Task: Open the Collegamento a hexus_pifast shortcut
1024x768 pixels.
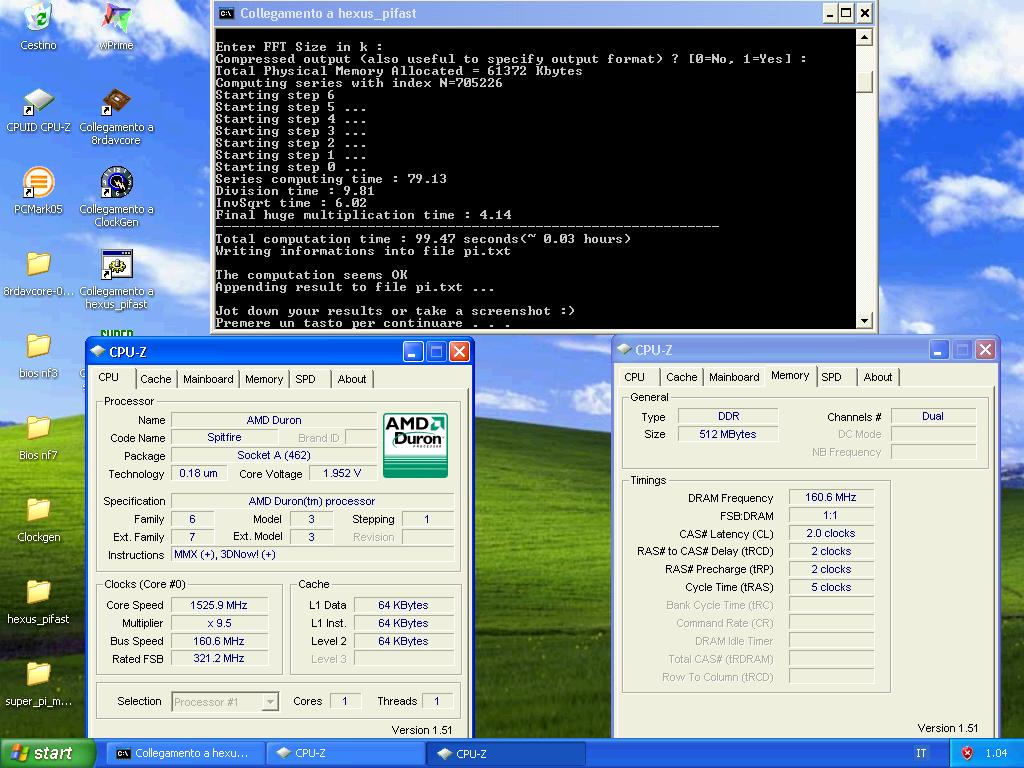Action: tap(116, 280)
